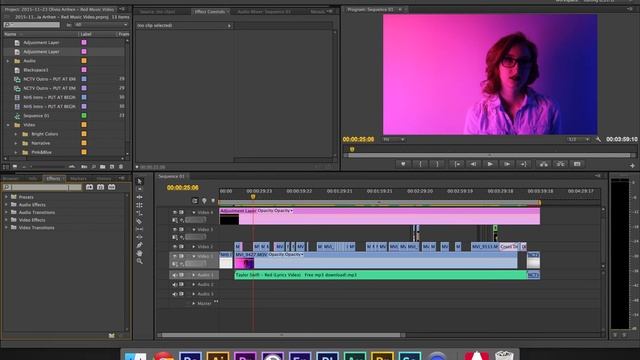This screenshot has width=640, height=360.
Task: Mute the Audio 1 track speaker
Action: 175,275
